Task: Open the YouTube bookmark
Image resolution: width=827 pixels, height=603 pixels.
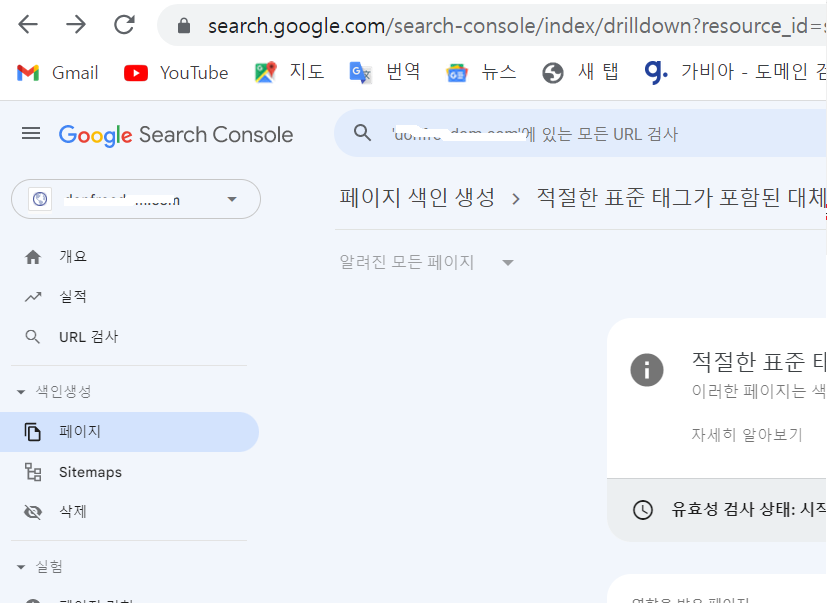Action: [176, 72]
